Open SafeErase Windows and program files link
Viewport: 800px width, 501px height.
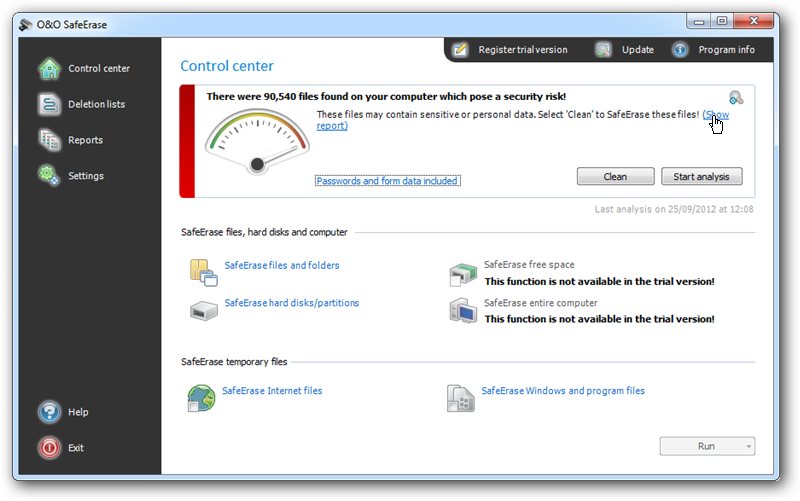pos(563,391)
